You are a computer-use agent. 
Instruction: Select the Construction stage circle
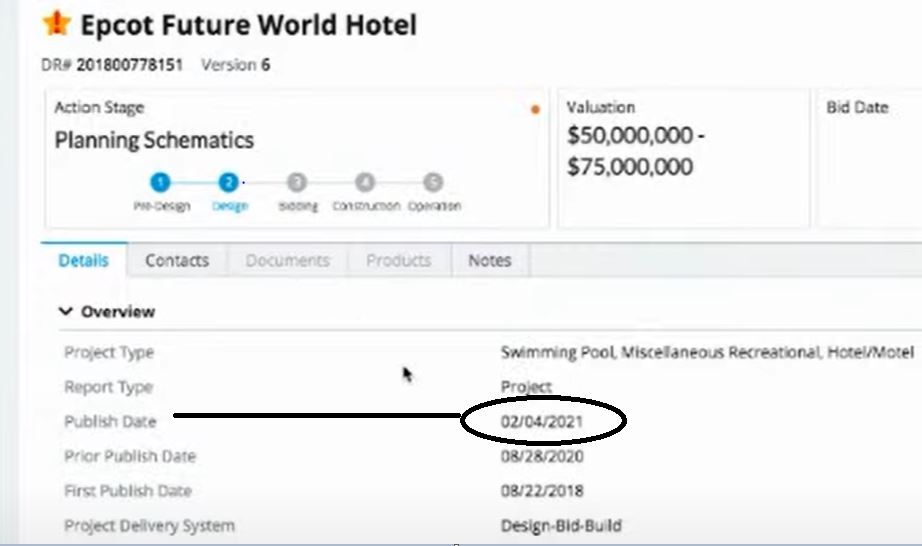tap(365, 183)
